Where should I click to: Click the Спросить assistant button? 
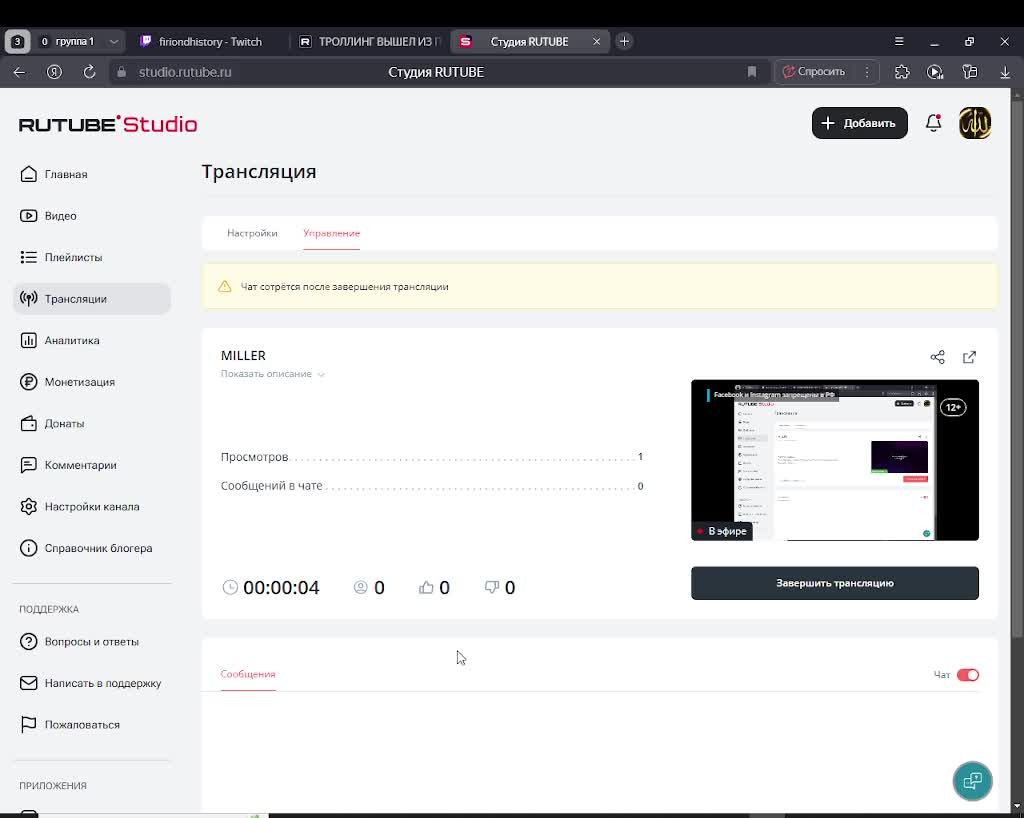(x=814, y=72)
